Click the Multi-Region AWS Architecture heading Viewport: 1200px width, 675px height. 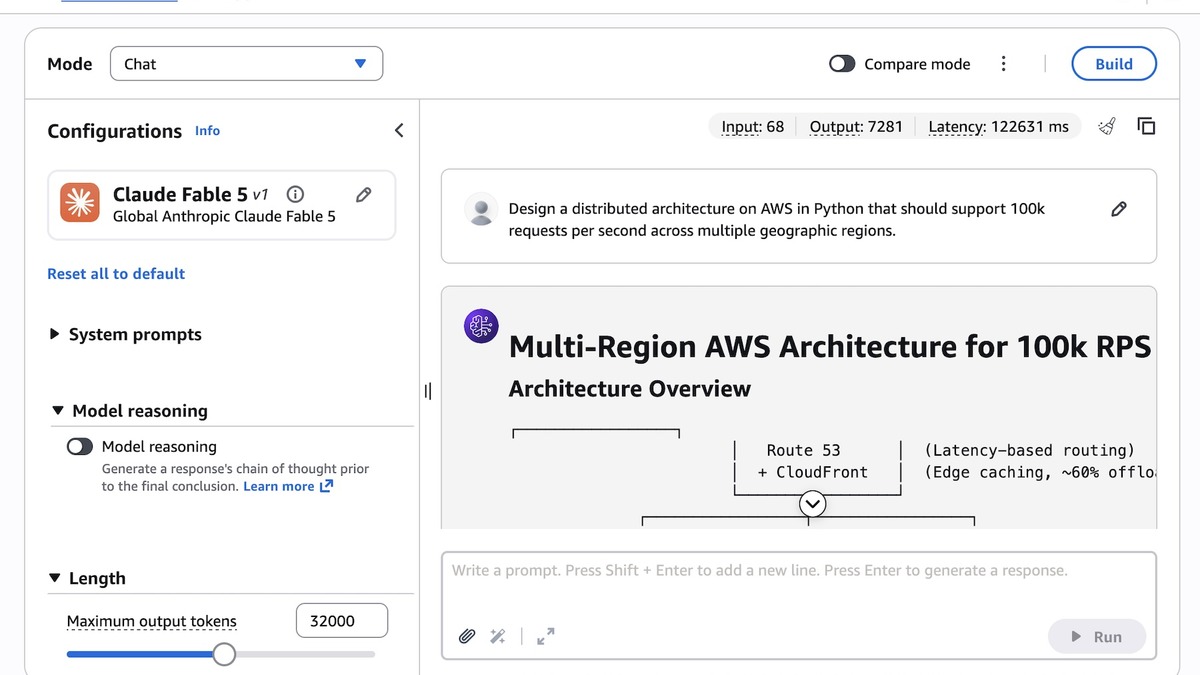point(830,347)
